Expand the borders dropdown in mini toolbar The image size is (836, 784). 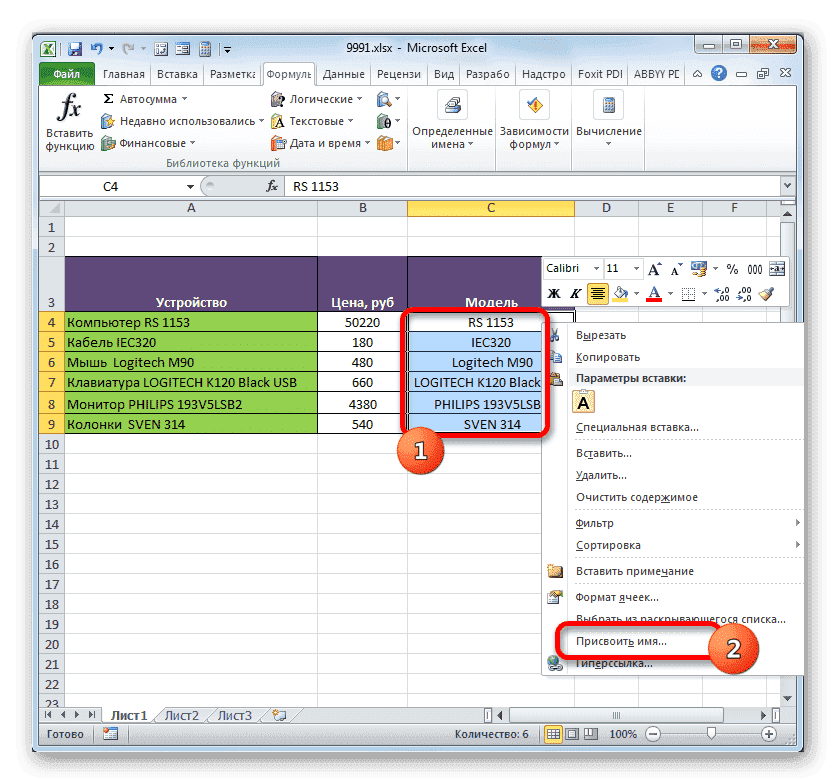pyautogui.click(x=703, y=292)
